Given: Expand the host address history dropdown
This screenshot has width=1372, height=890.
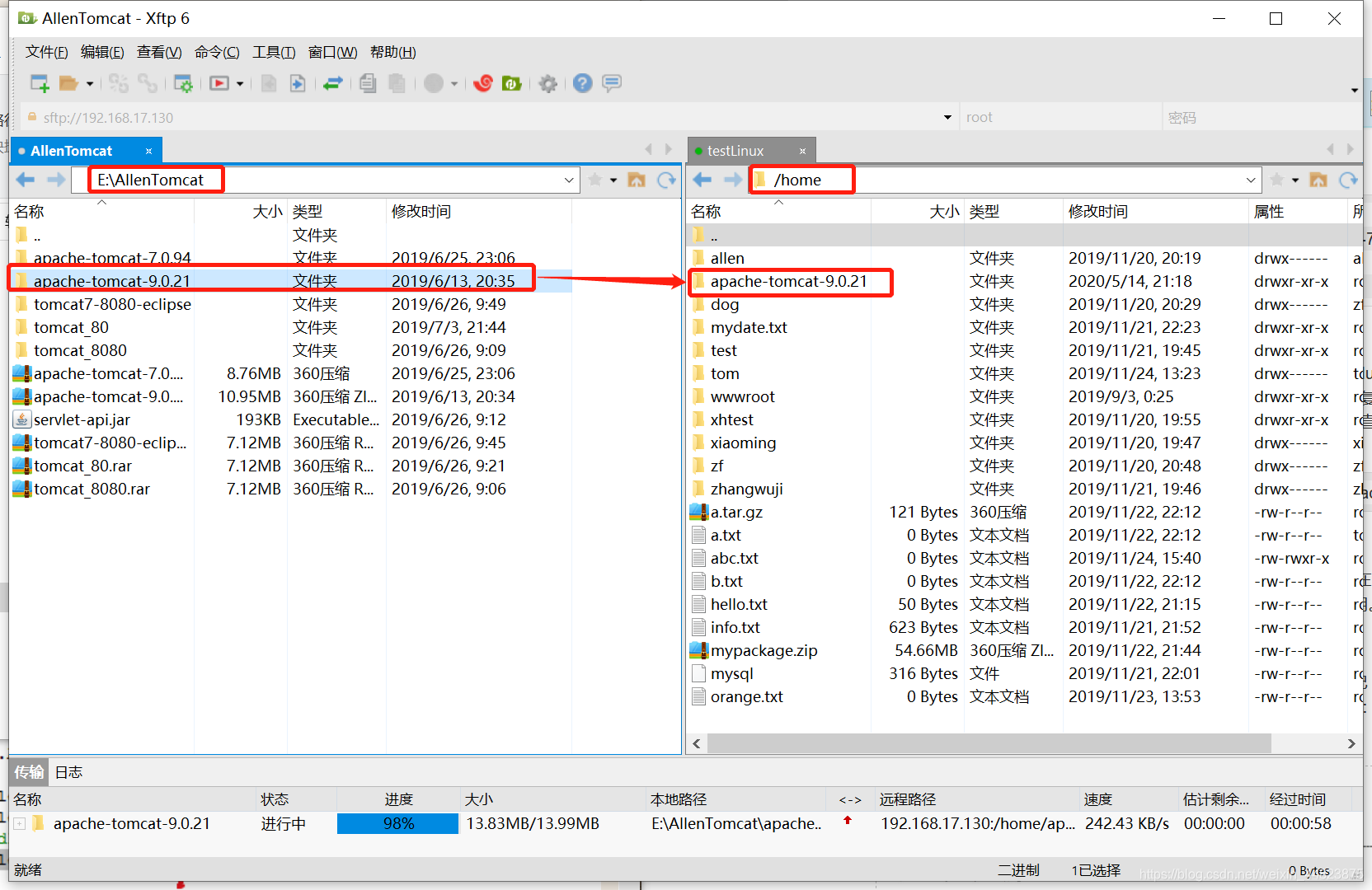Looking at the screenshot, I should tap(948, 117).
